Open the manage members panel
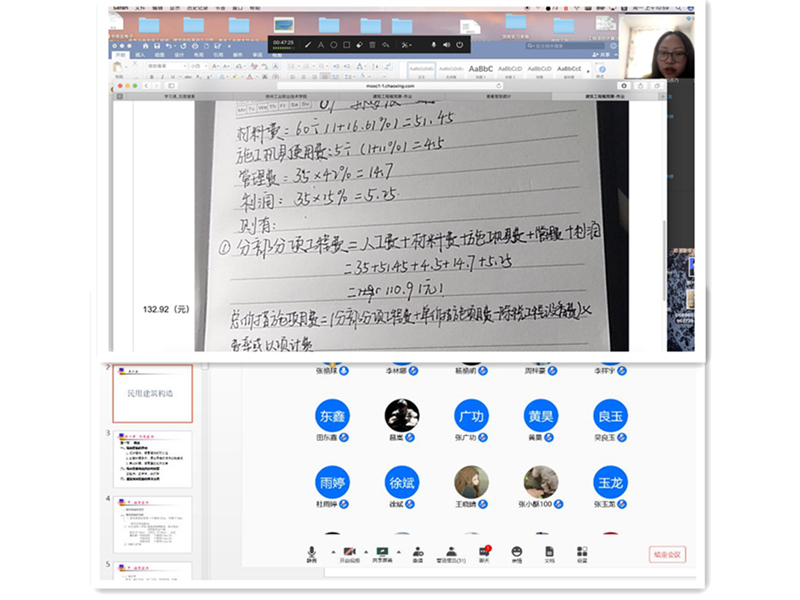Image resolution: width=800 pixels, height=600 pixels. (451, 552)
